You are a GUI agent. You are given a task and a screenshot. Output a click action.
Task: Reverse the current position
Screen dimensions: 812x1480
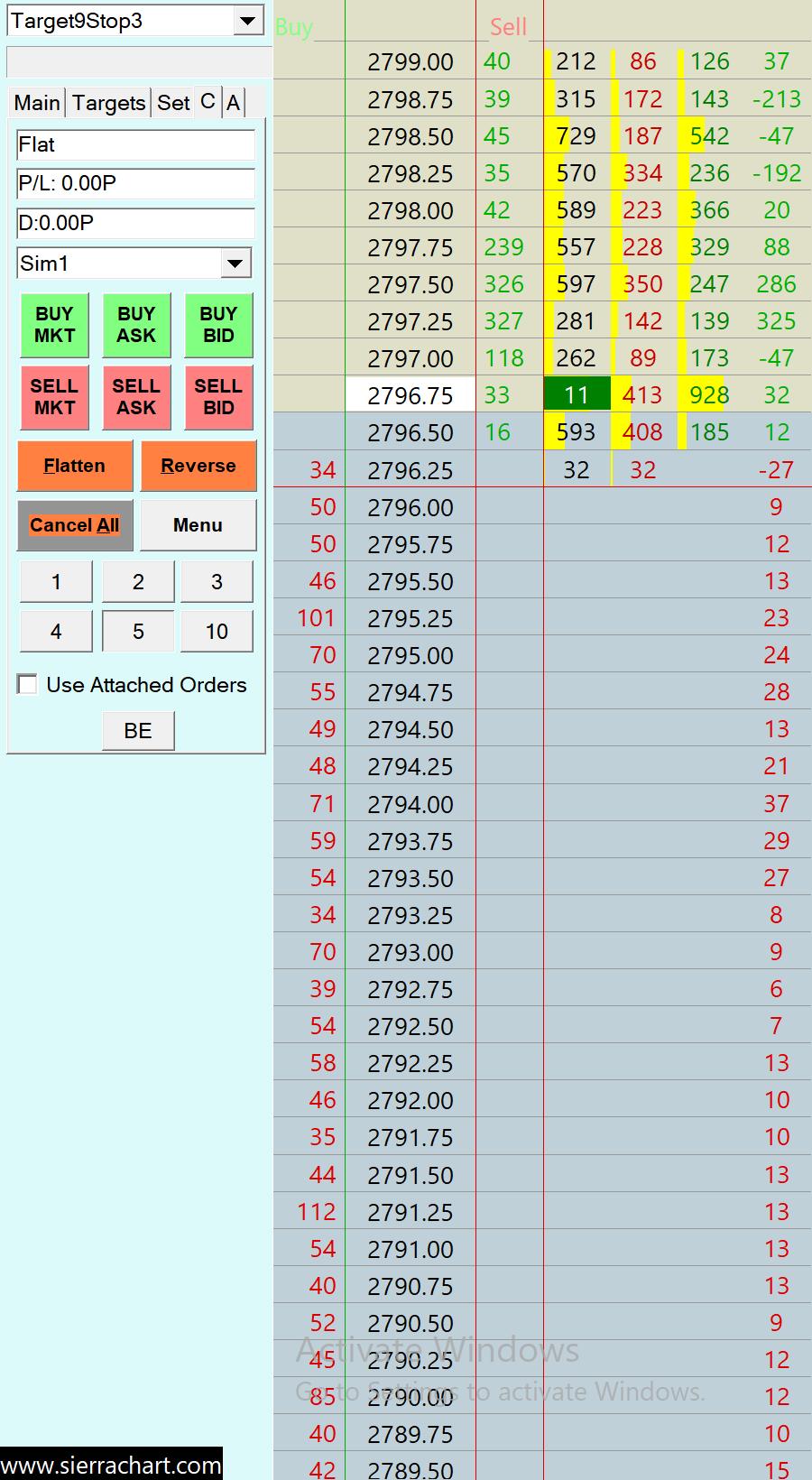coord(198,466)
